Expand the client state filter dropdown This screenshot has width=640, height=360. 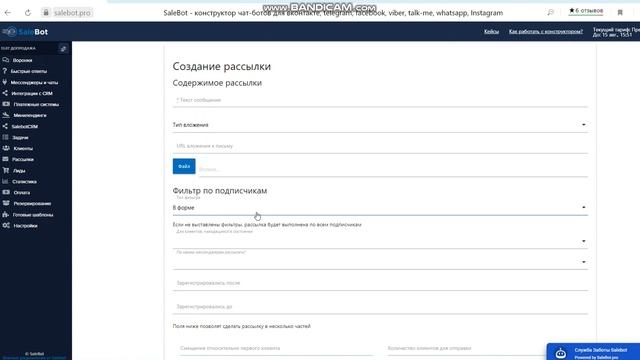(380, 241)
